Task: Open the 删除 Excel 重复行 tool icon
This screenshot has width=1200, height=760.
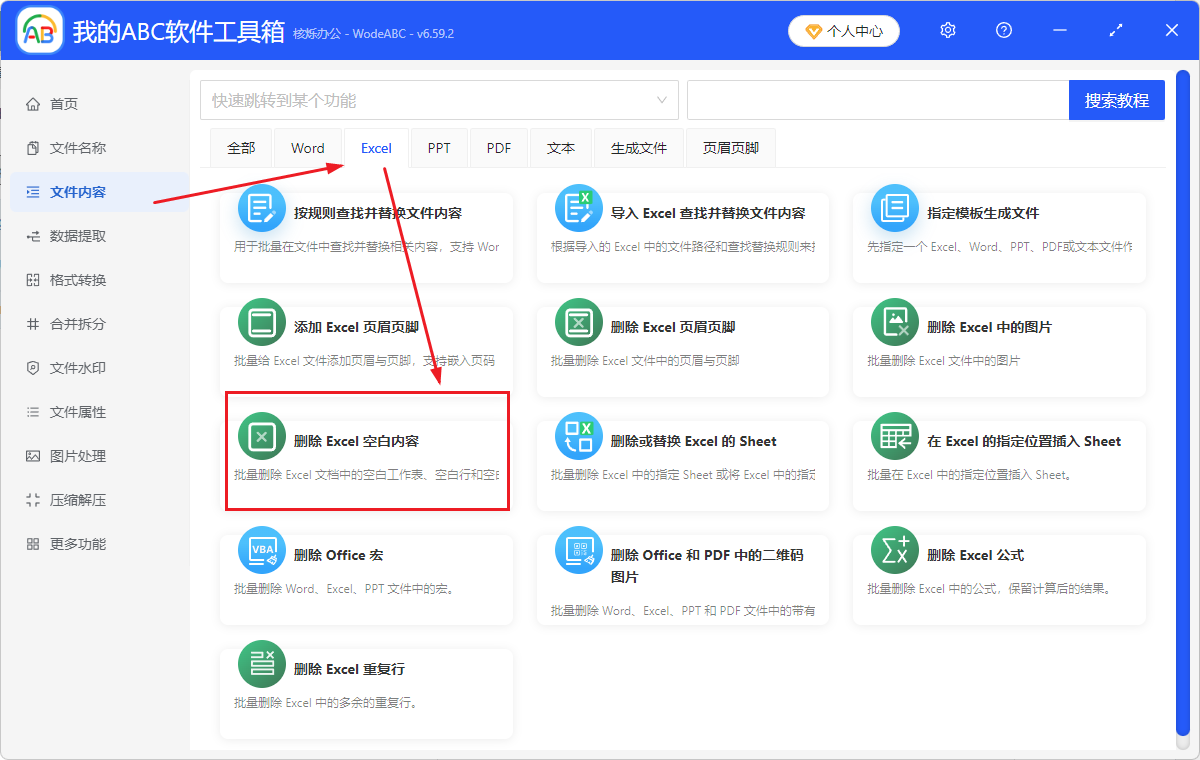Action: (261, 663)
